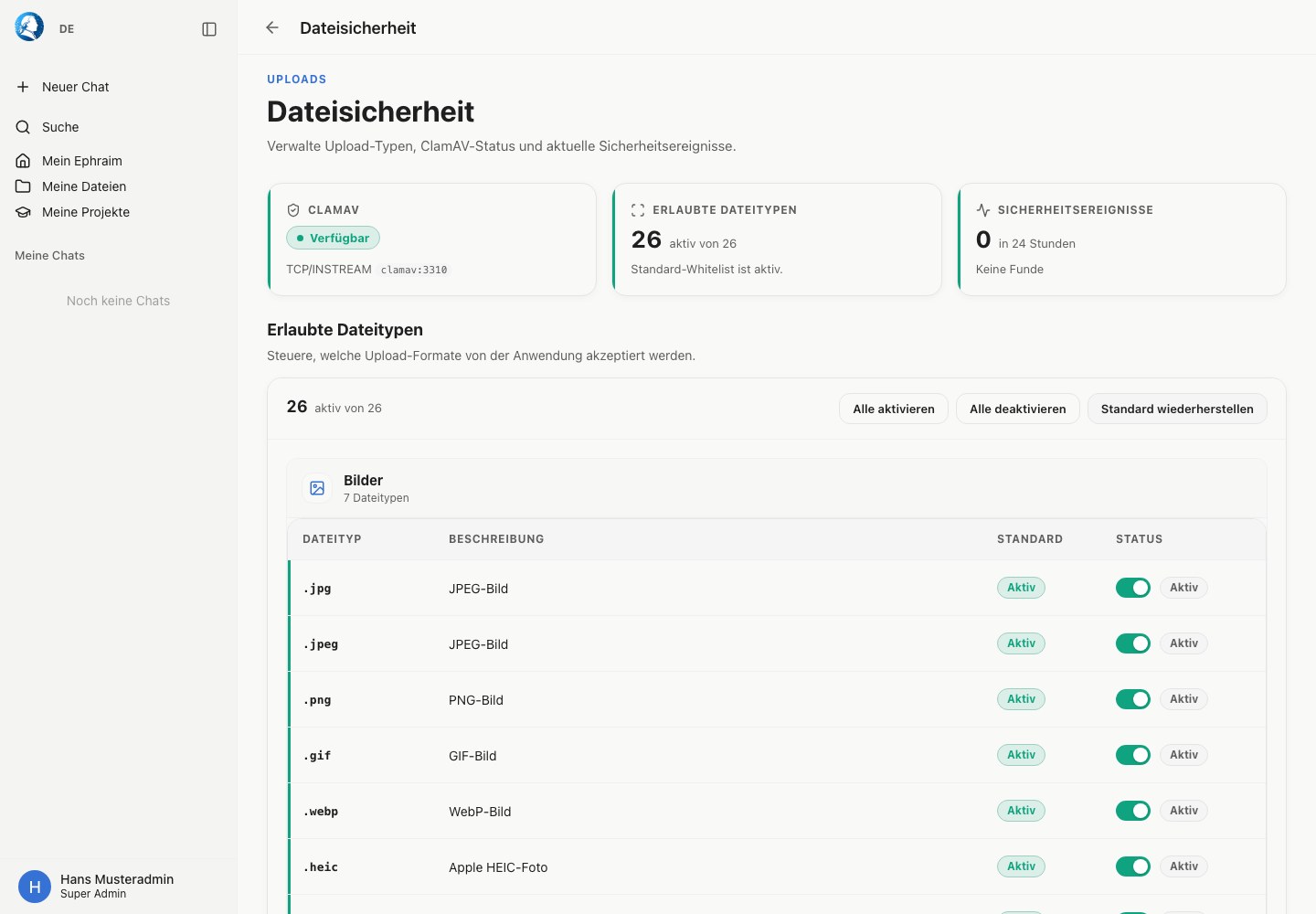This screenshot has height=914, width=1316.
Task: Click the Ephraim logo avatar
Action: pyautogui.click(x=29, y=27)
